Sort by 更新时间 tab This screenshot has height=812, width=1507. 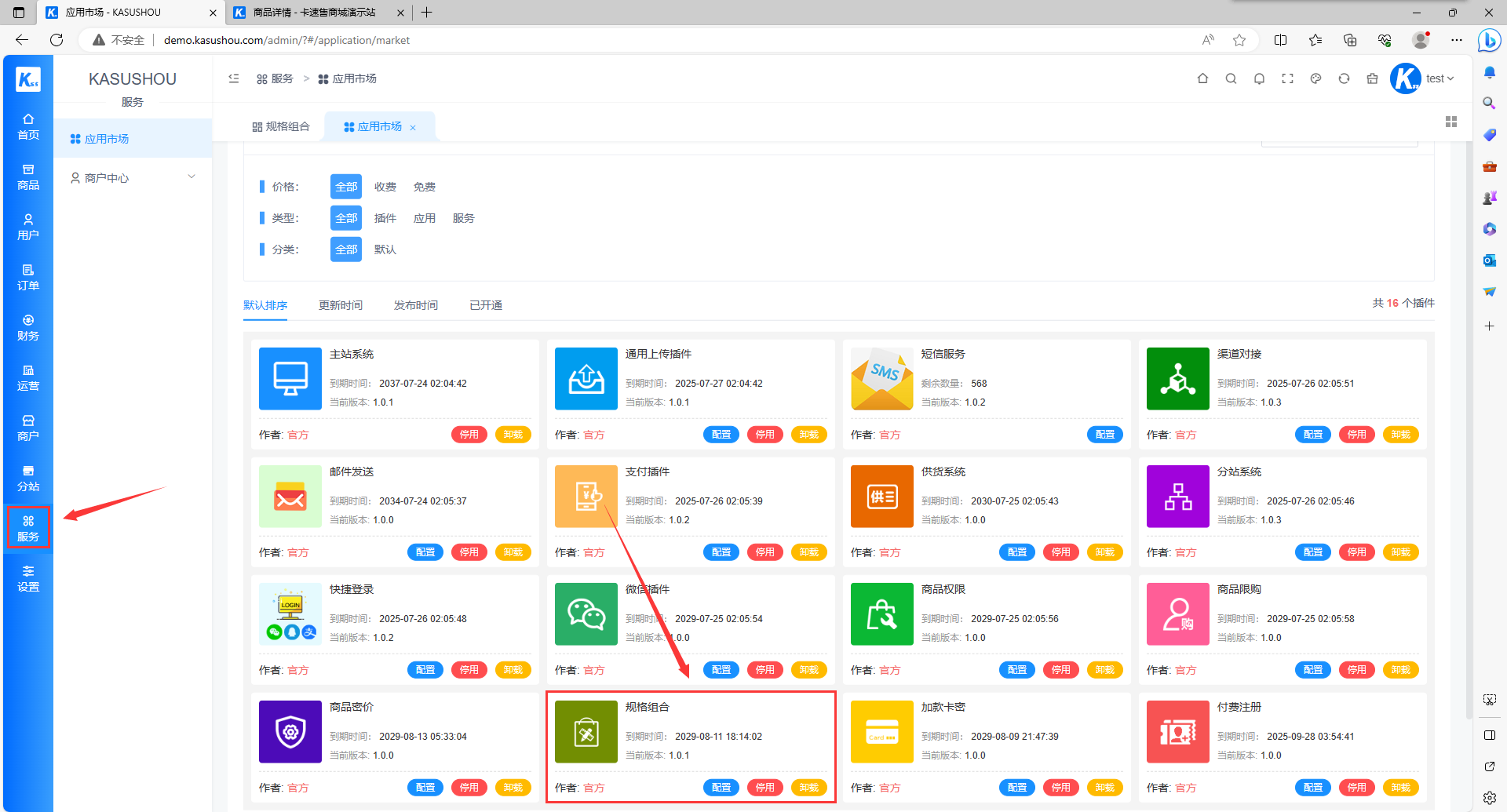(341, 305)
